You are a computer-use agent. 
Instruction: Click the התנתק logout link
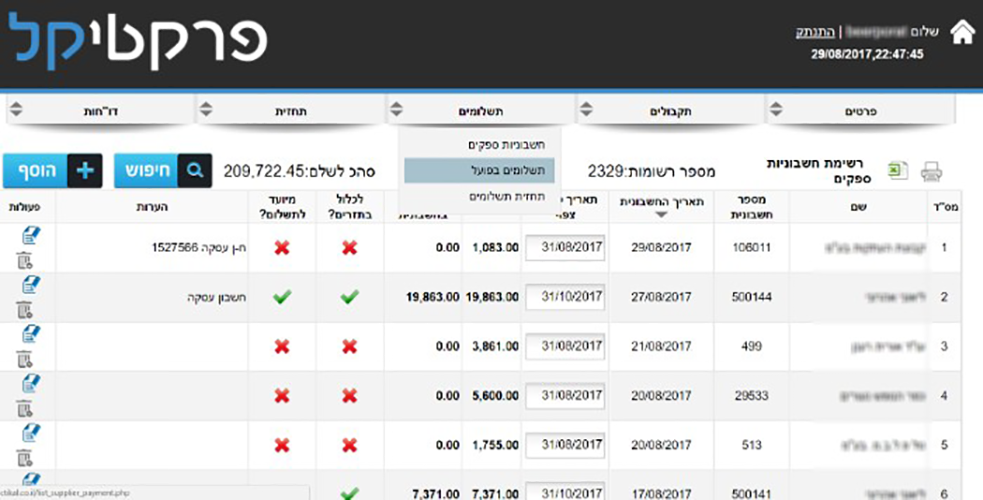click(815, 32)
